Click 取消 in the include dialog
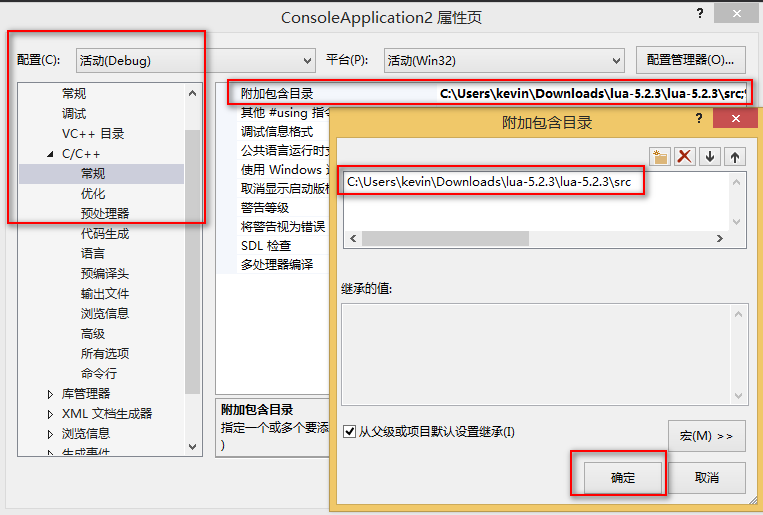 pos(707,478)
